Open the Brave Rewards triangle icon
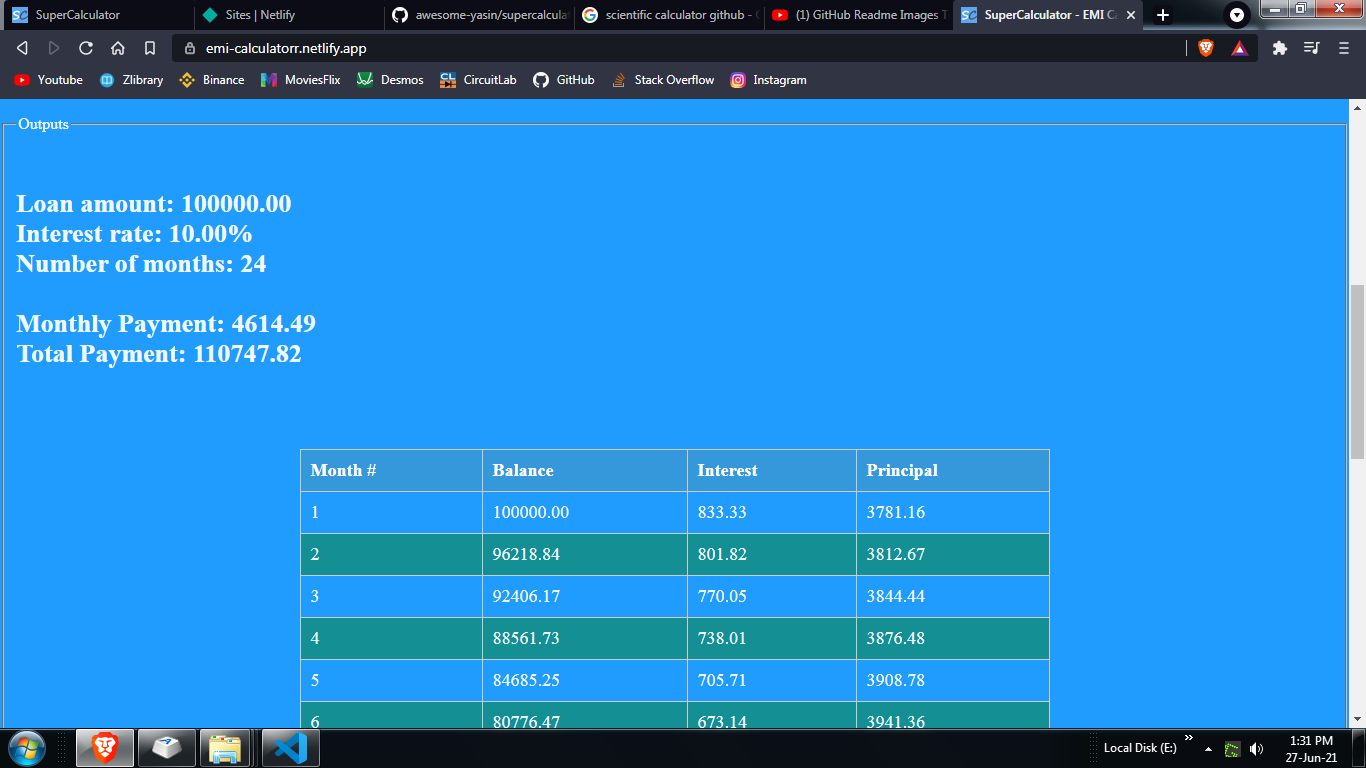This screenshot has width=1366, height=768. (1239, 48)
